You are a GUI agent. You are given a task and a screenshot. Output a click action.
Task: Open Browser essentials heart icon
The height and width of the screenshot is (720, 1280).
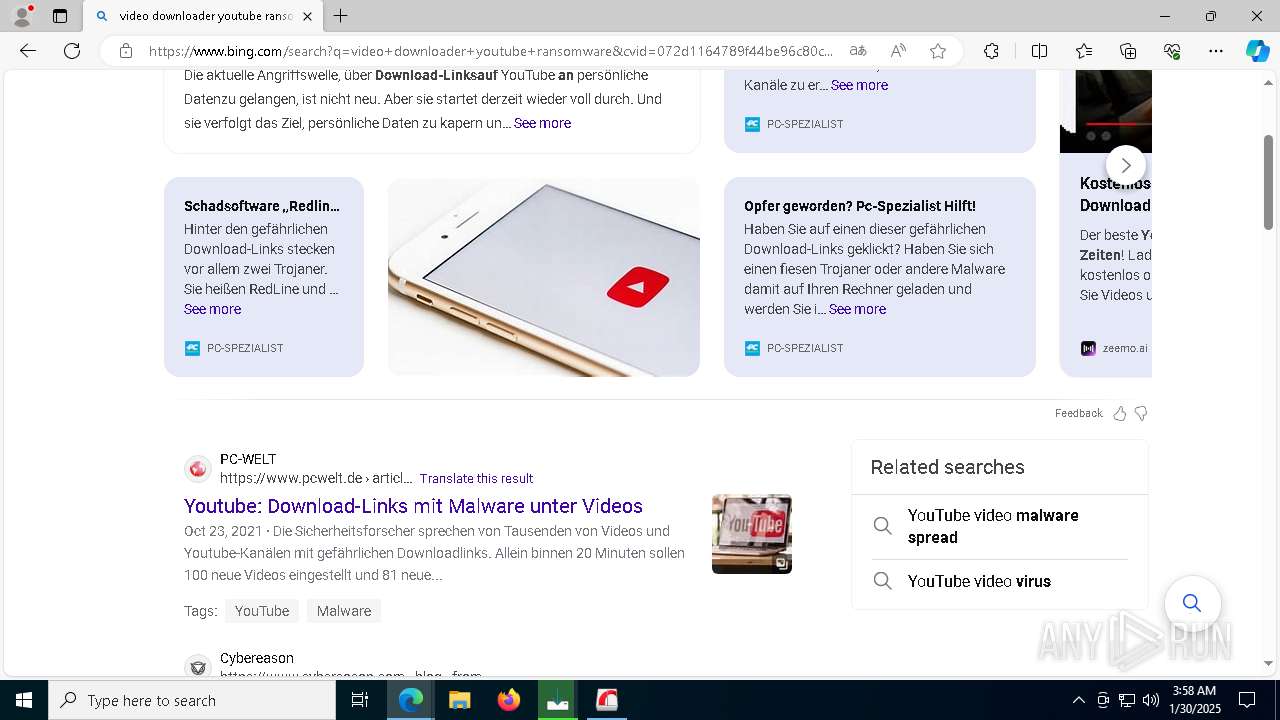click(x=1172, y=51)
